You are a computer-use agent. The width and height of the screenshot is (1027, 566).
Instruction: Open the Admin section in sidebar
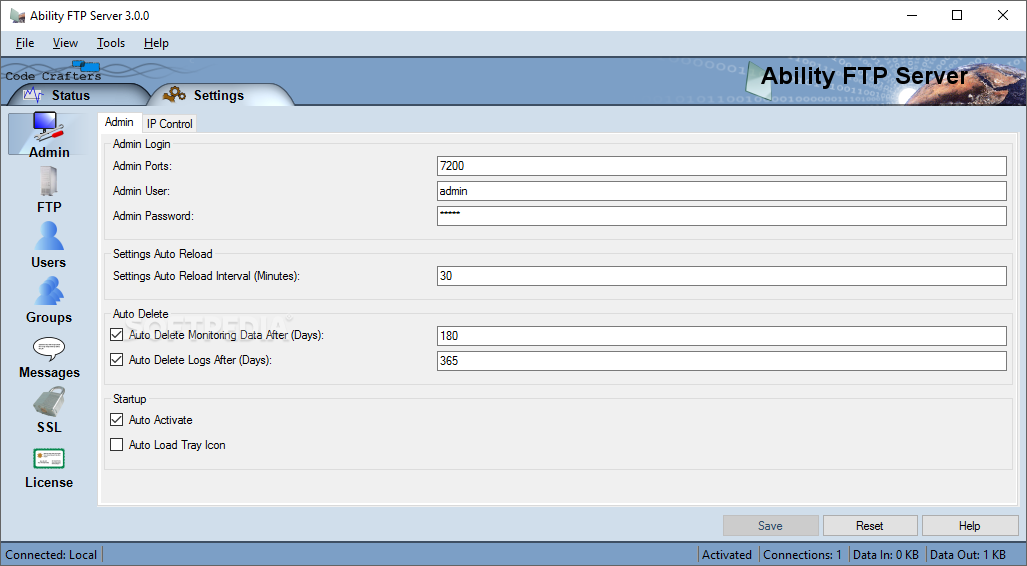click(47, 134)
